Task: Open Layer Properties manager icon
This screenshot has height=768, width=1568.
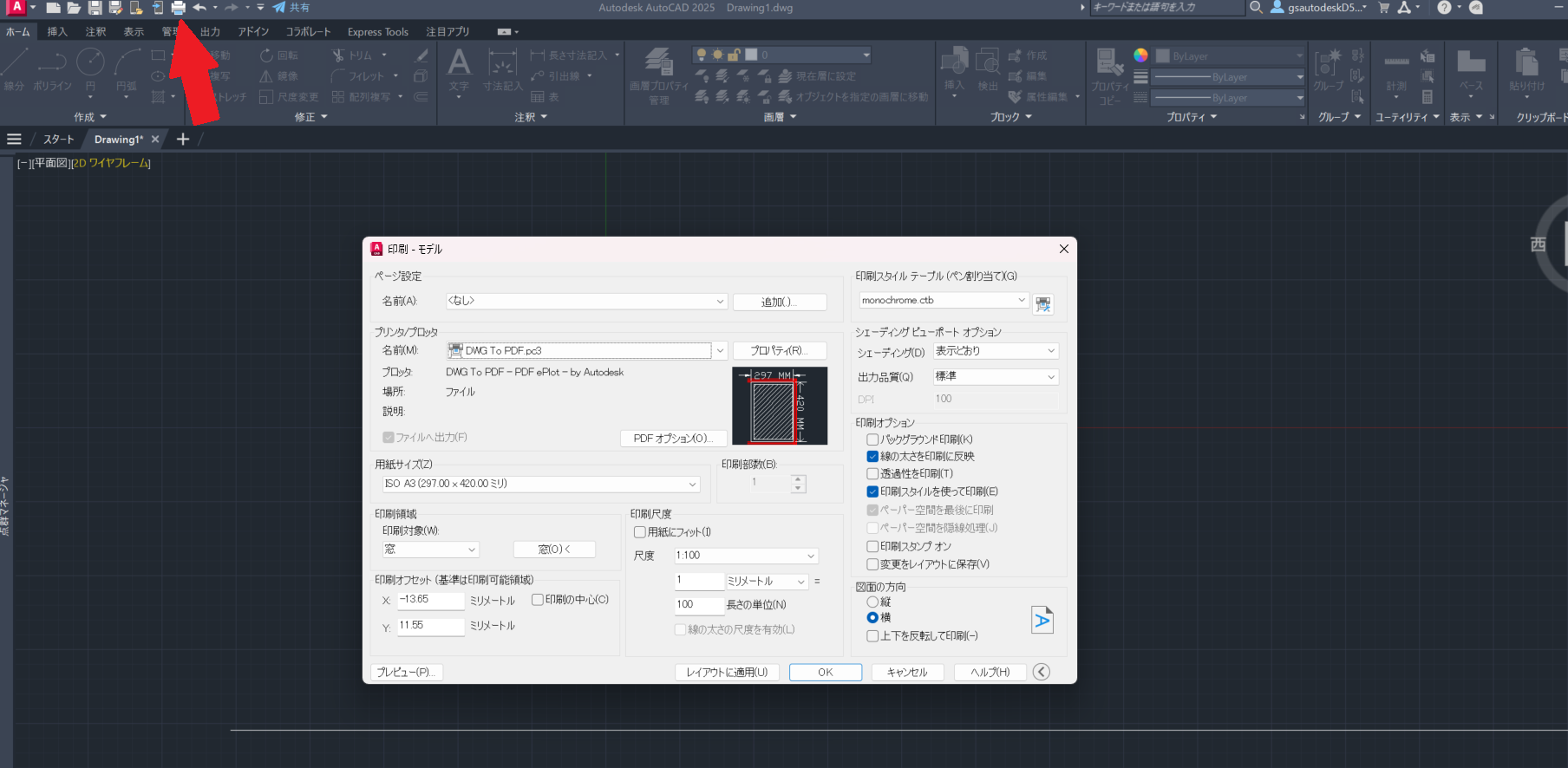Action: tap(658, 62)
